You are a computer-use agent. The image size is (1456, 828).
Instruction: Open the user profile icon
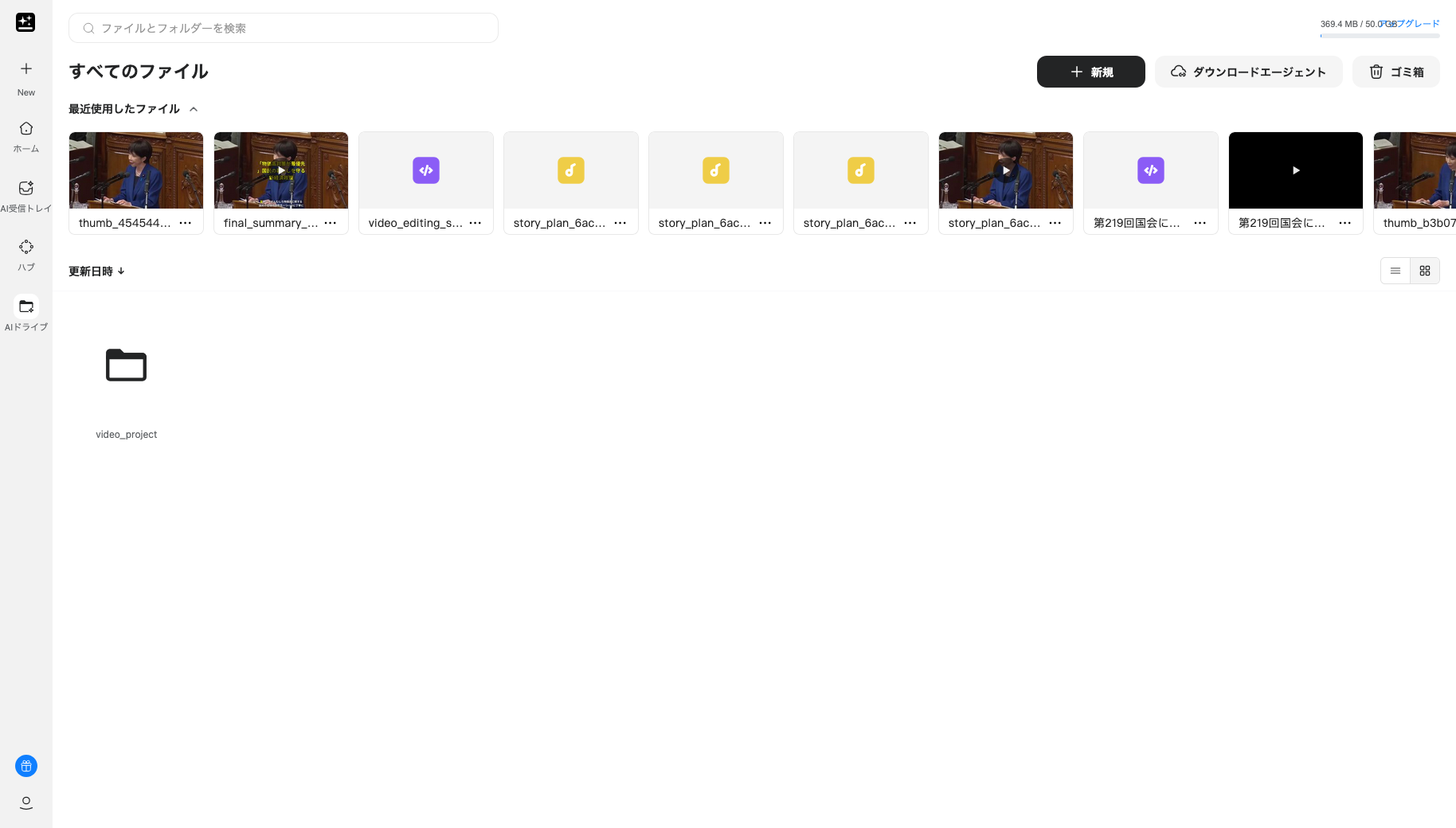(x=26, y=803)
